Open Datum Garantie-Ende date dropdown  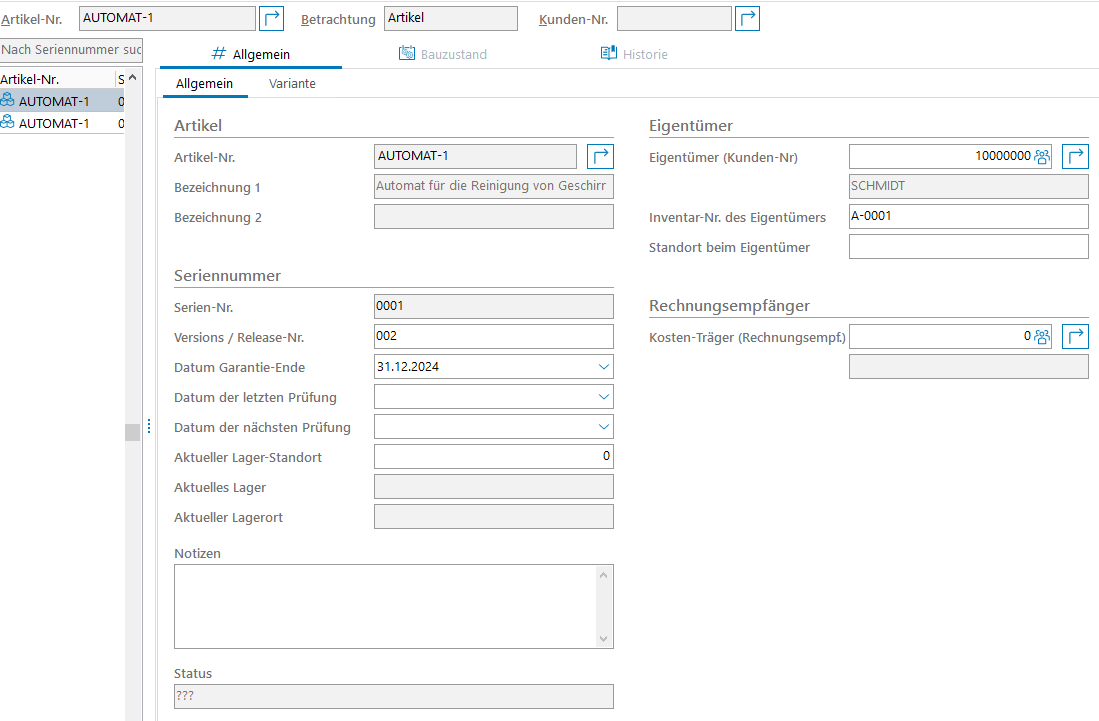coord(603,367)
